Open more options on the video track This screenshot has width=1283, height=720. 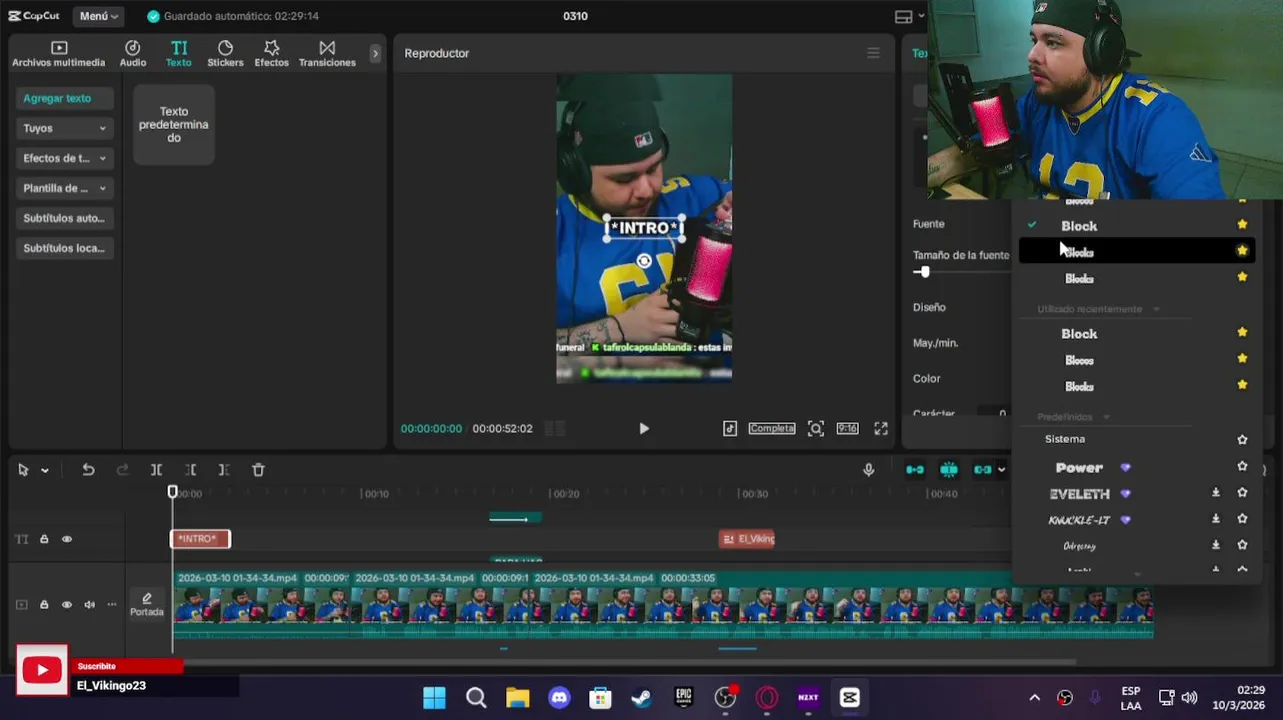pyautogui.click(x=111, y=604)
